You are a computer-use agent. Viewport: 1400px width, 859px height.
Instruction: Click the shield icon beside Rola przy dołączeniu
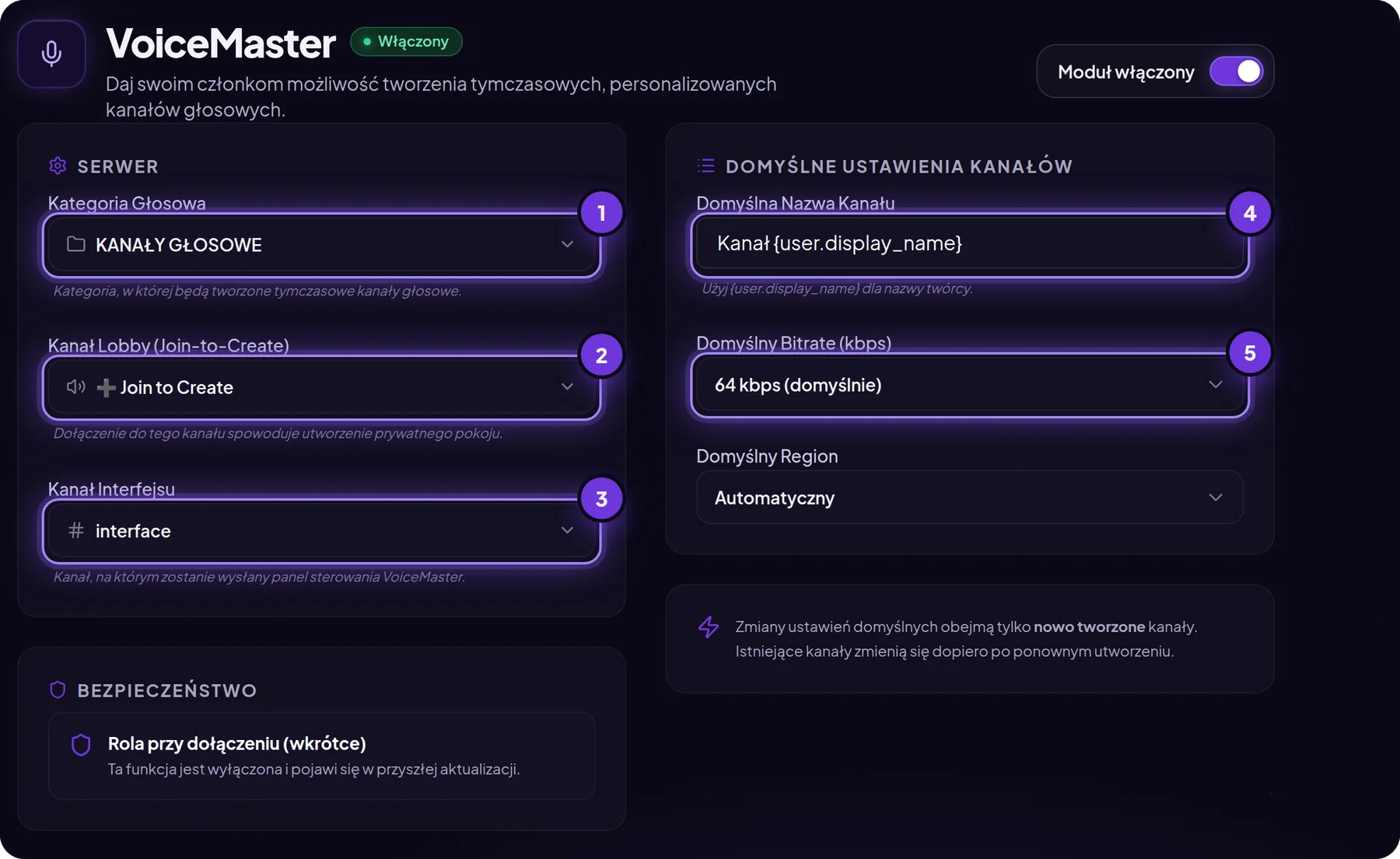click(x=81, y=745)
